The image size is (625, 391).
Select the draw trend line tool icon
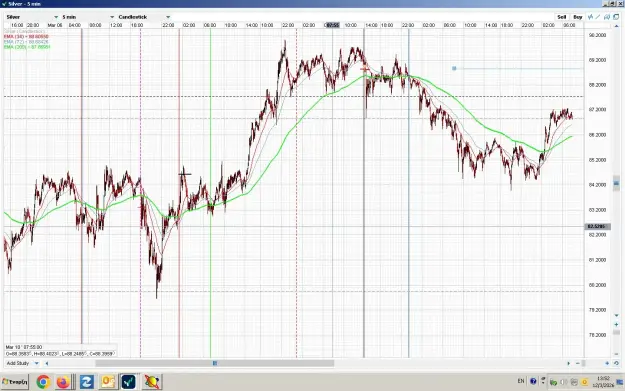pyautogui.click(x=597, y=17)
